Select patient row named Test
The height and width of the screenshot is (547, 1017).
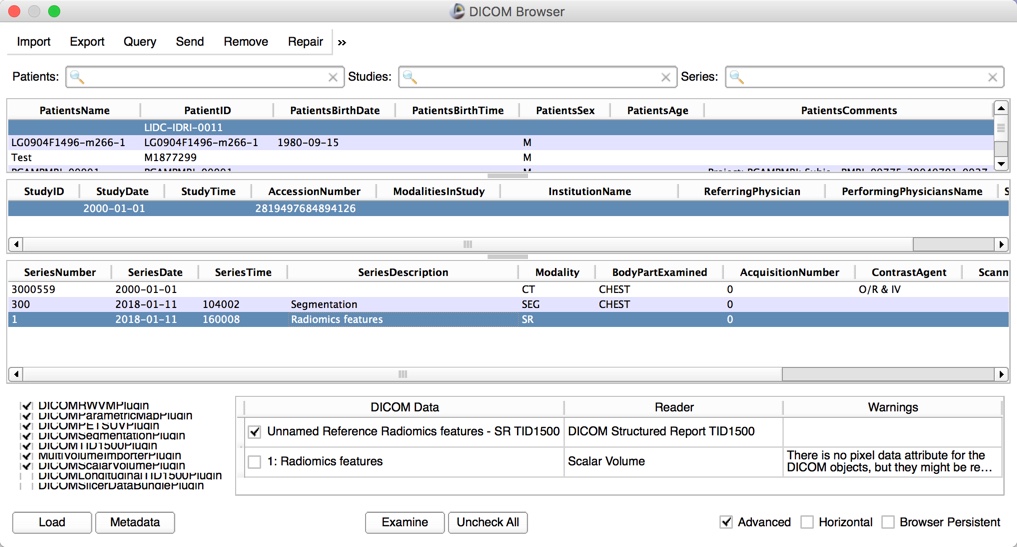500,157
